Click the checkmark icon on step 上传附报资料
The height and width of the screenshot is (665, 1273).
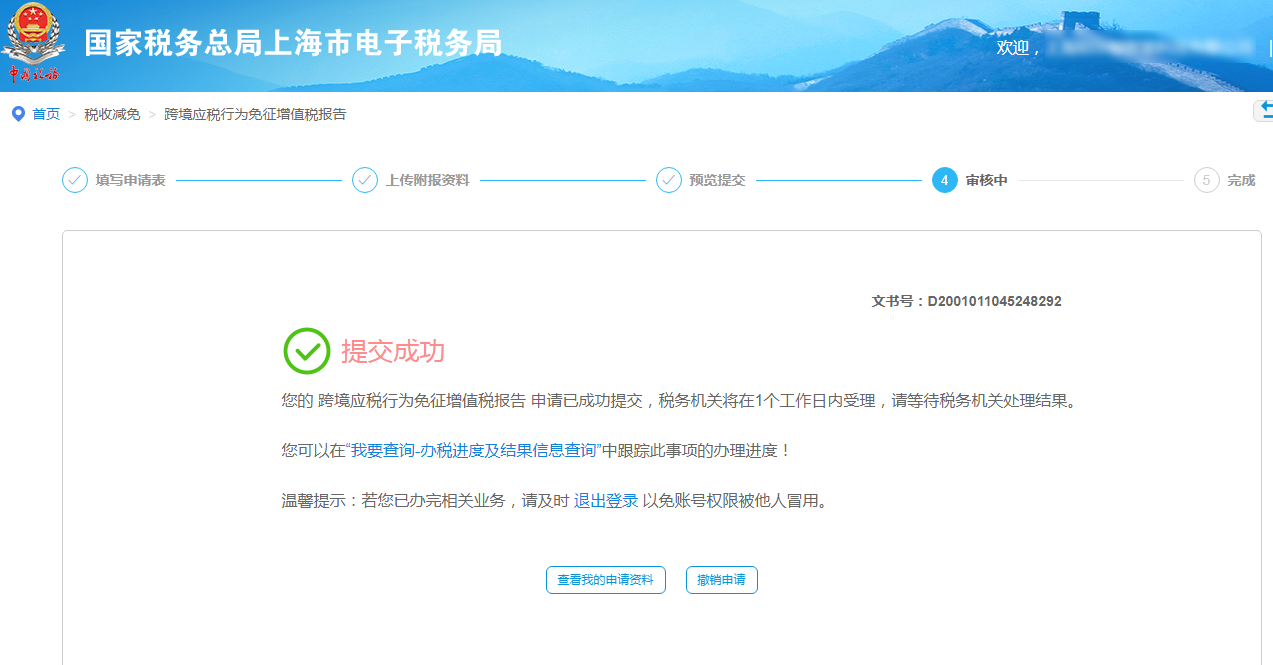364,180
